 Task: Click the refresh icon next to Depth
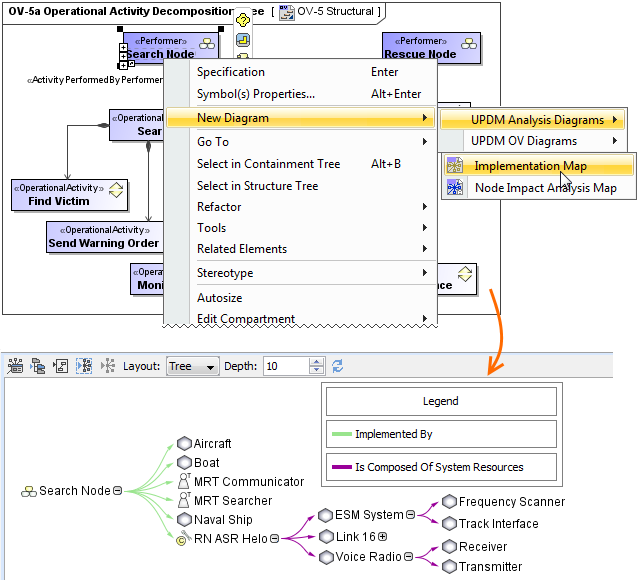coord(337,366)
